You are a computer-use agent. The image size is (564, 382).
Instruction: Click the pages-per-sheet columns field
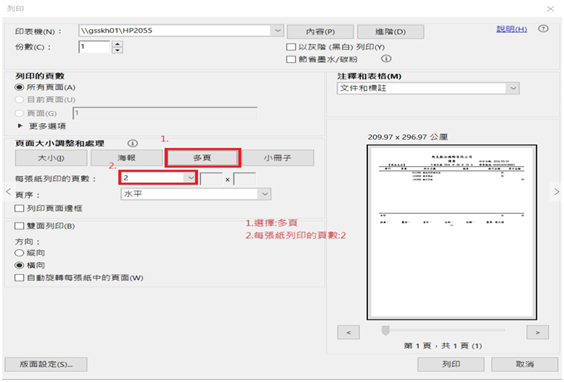(211, 179)
